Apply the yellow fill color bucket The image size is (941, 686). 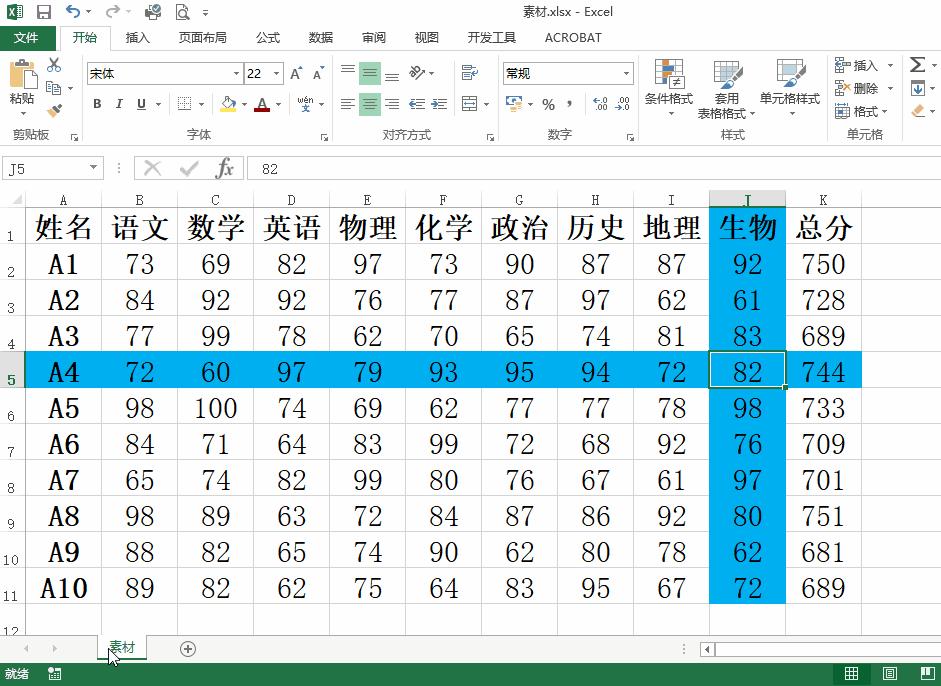228,104
